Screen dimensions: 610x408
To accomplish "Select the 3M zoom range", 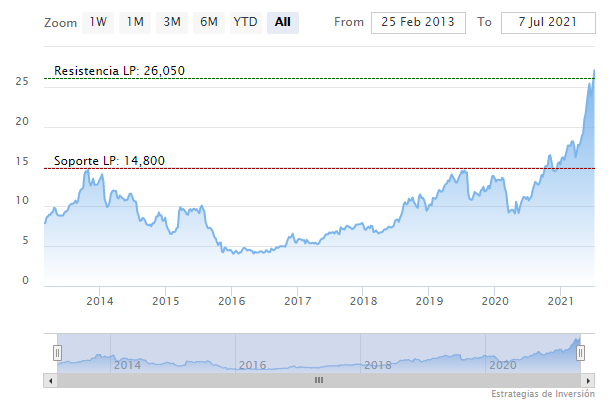I will [172, 21].
